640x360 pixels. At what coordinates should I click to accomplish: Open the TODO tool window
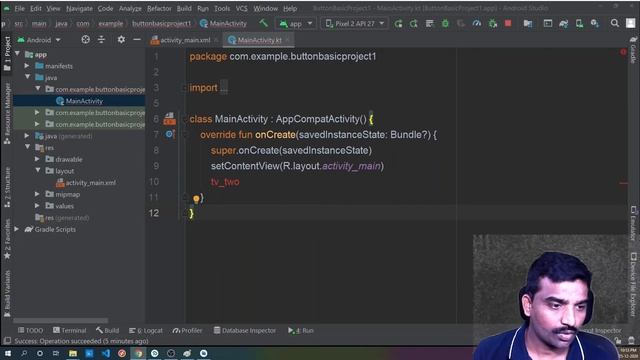click(30, 331)
